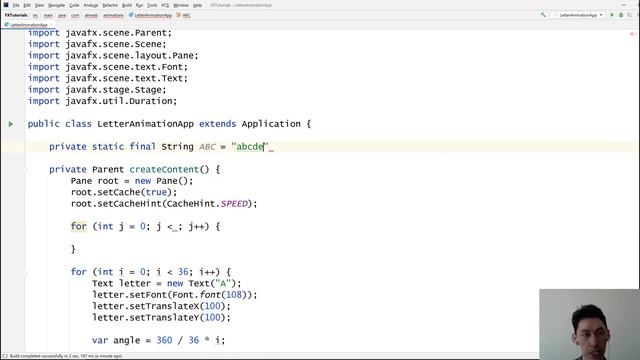Click the java breadcrumb
The image size is (640, 360).
click(62, 15)
